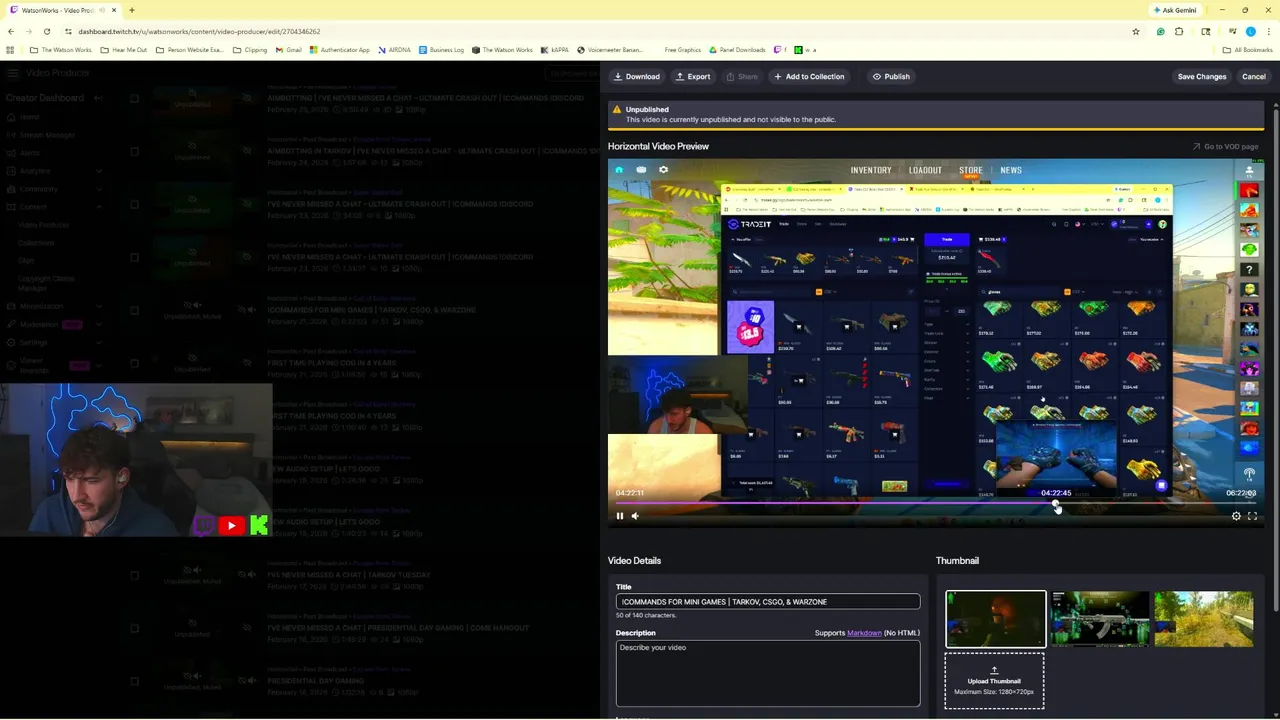Open a new browser tab
Screen dimensions: 1280x720
[131, 10]
